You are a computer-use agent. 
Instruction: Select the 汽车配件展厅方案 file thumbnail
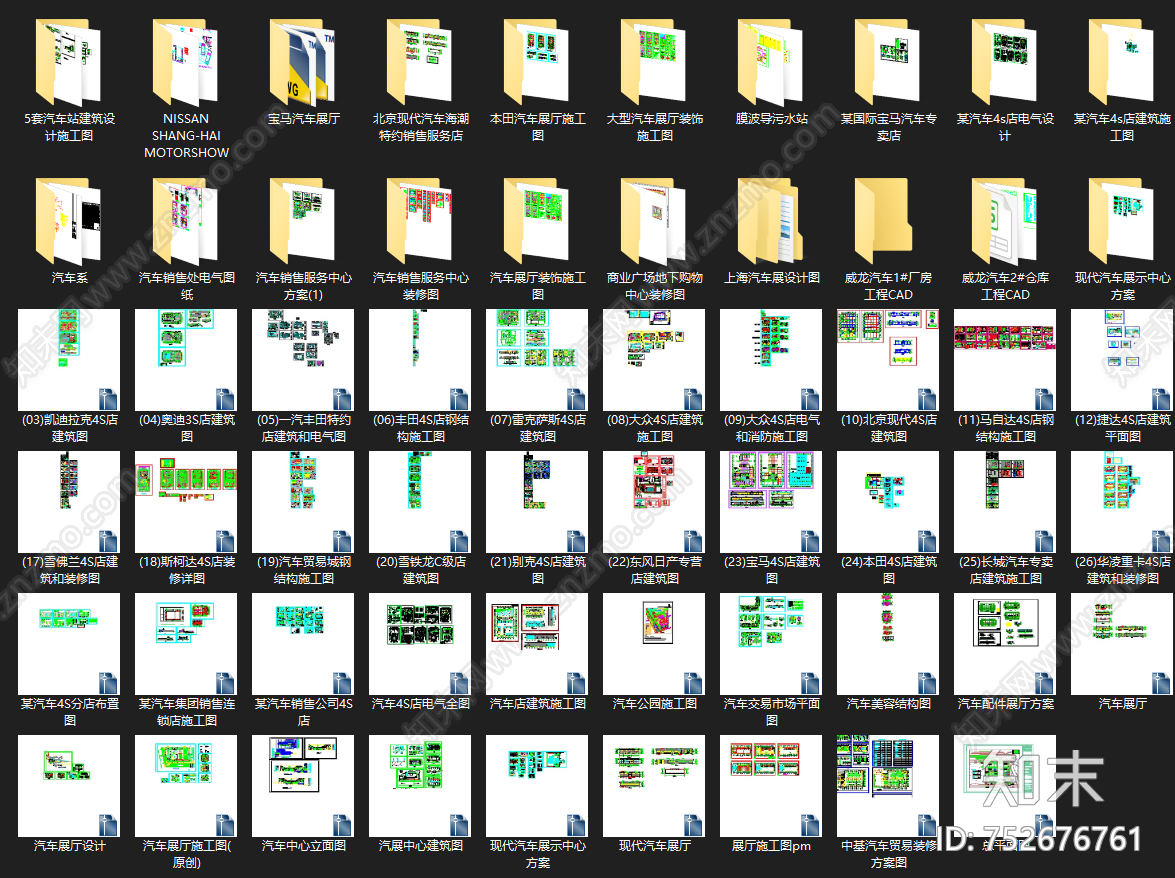(x=1005, y=644)
